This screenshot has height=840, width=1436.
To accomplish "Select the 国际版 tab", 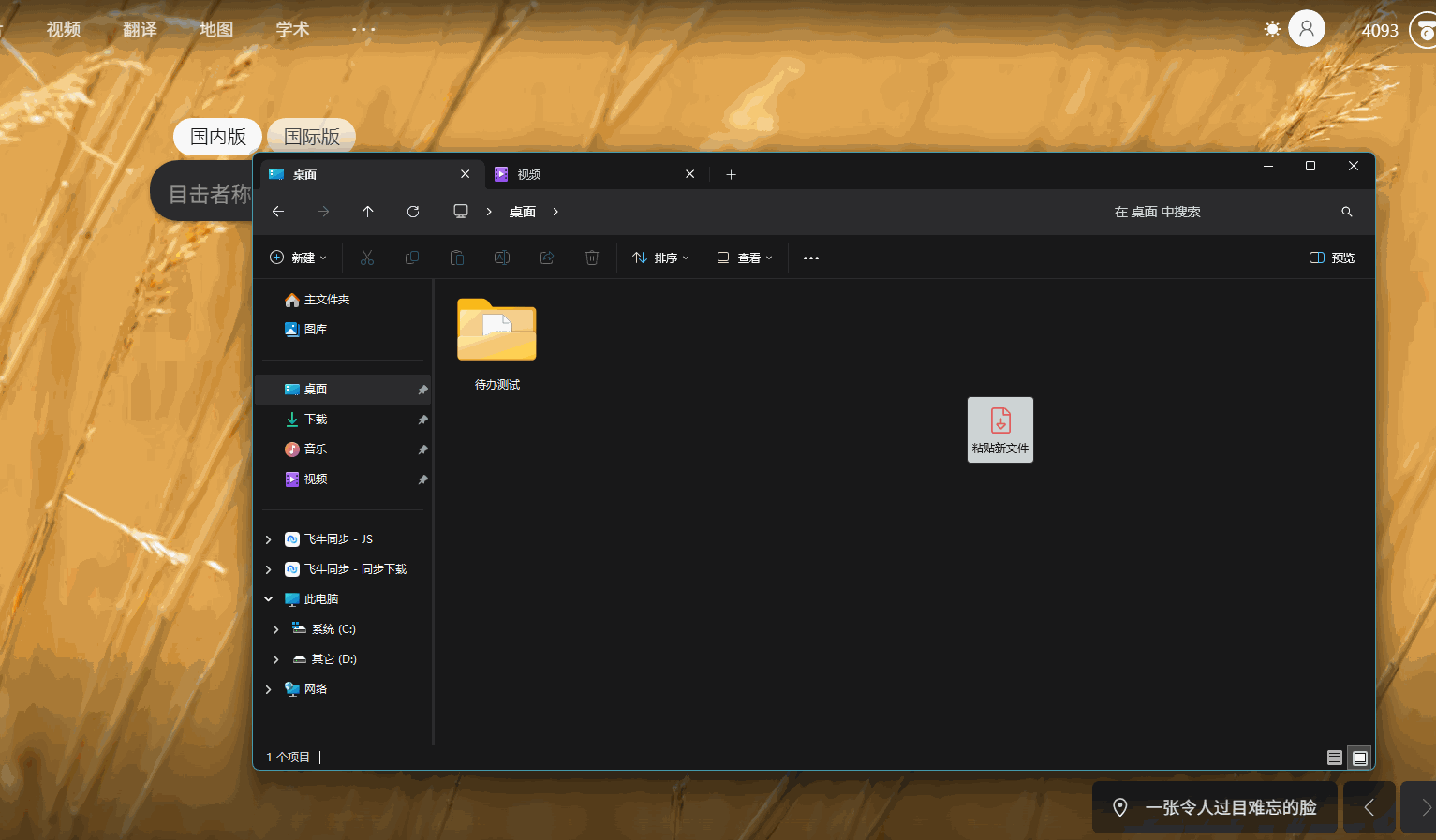I will tap(312, 137).
